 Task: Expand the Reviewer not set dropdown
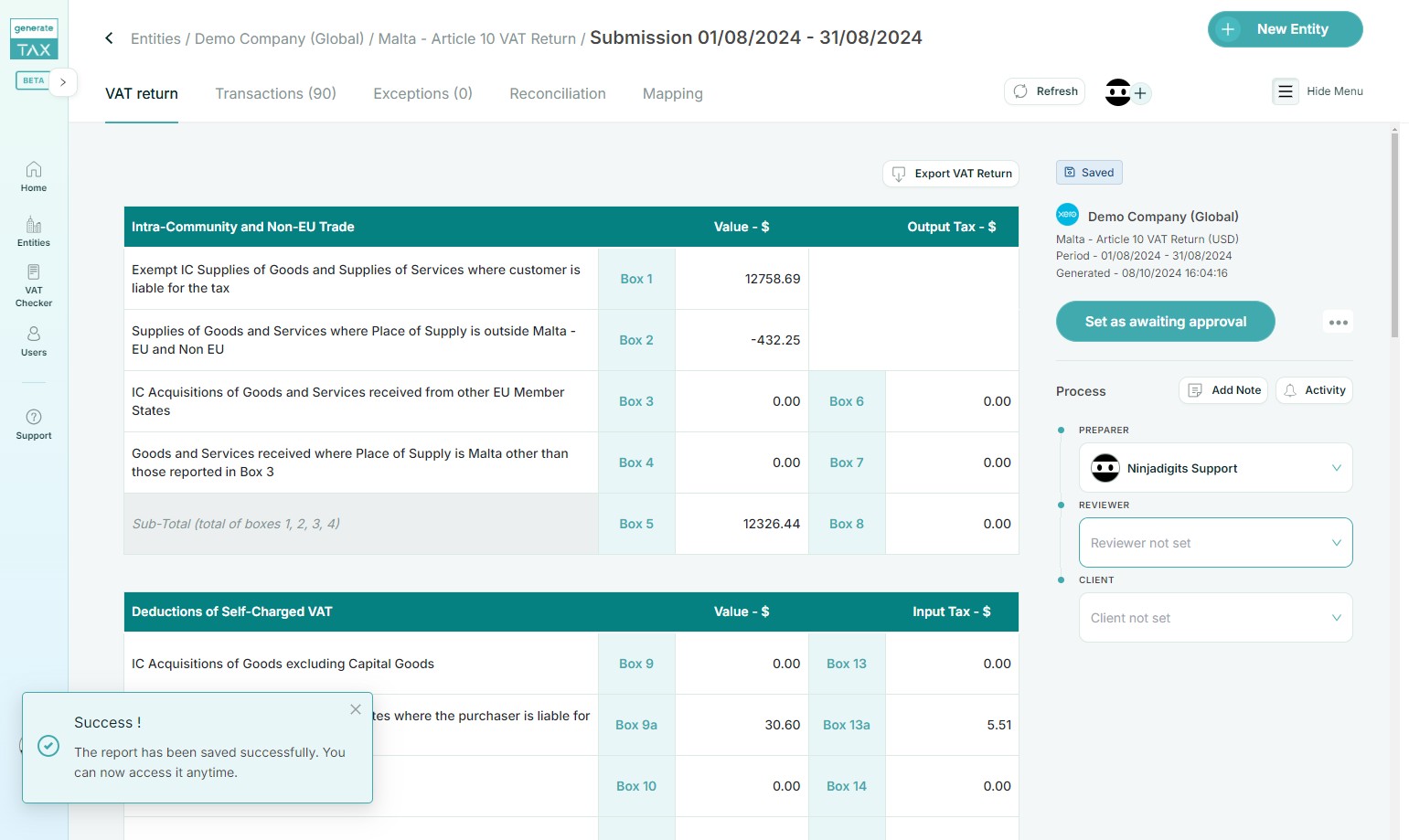1214,543
